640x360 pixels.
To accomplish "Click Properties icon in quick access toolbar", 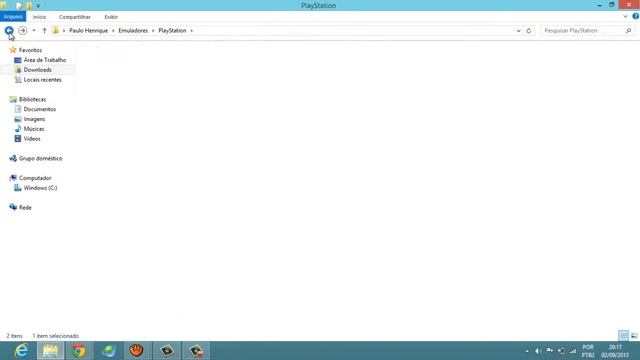I will (19, 6).
